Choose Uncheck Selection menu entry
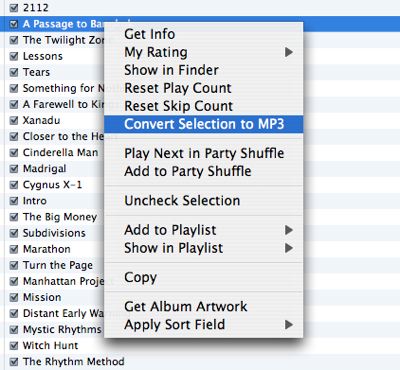The width and height of the screenshot is (400, 370). 204,201
